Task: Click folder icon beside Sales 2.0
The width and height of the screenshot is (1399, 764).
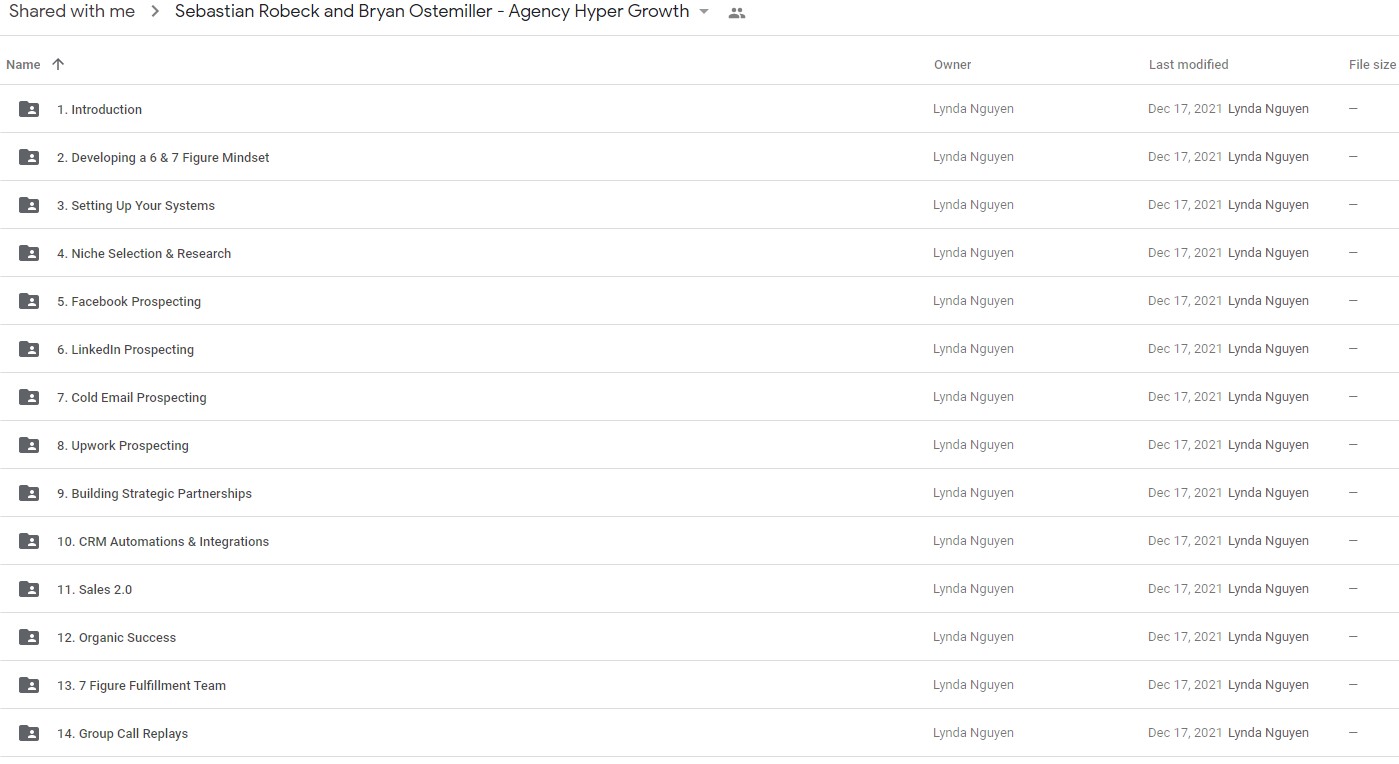Action: pos(29,589)
